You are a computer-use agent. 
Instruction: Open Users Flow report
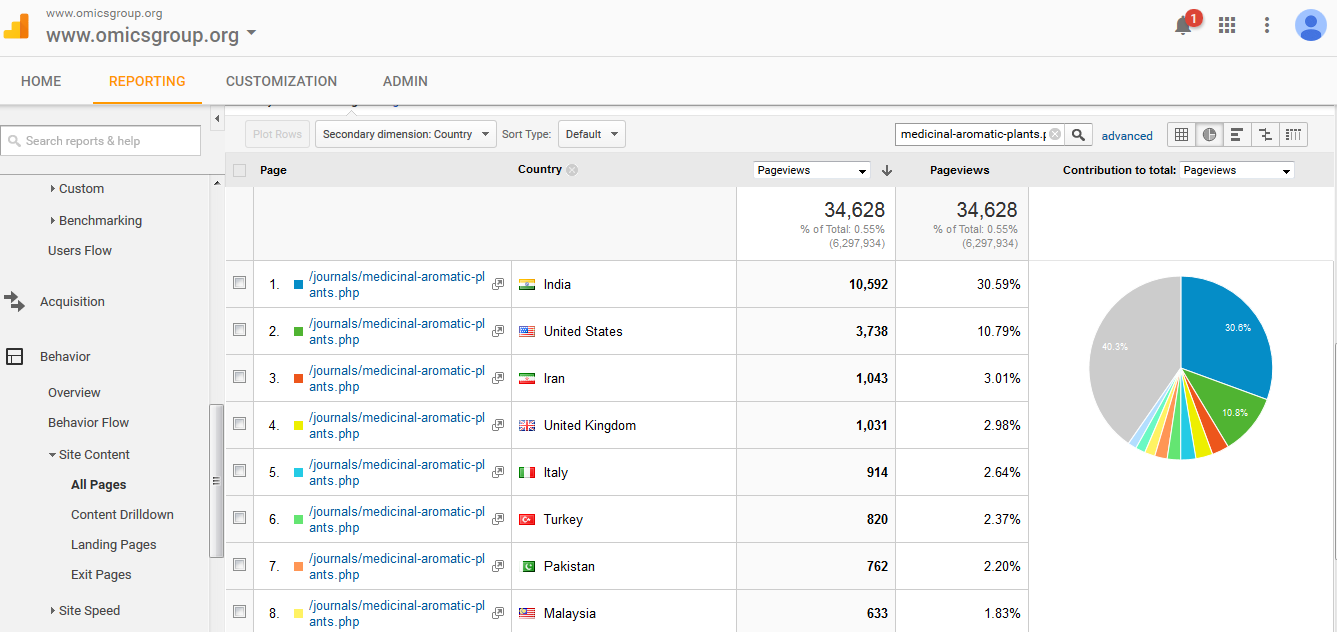click(x=80, y=250)
